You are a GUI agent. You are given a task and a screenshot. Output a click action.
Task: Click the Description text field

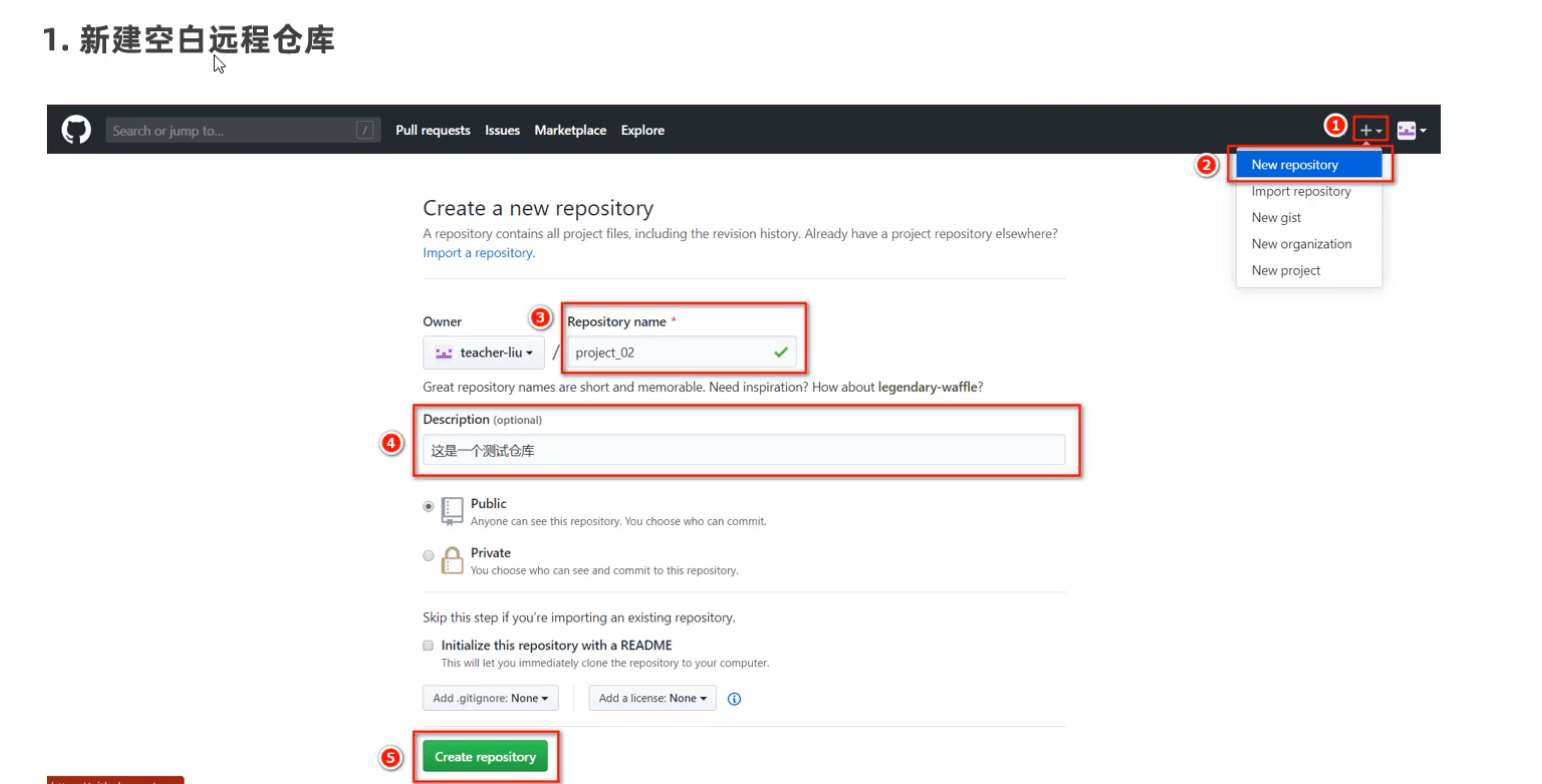point(744,450)
